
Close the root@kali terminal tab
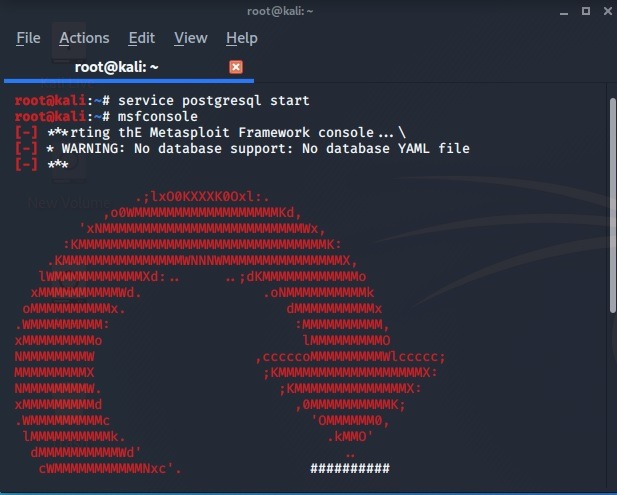point(236,67)
